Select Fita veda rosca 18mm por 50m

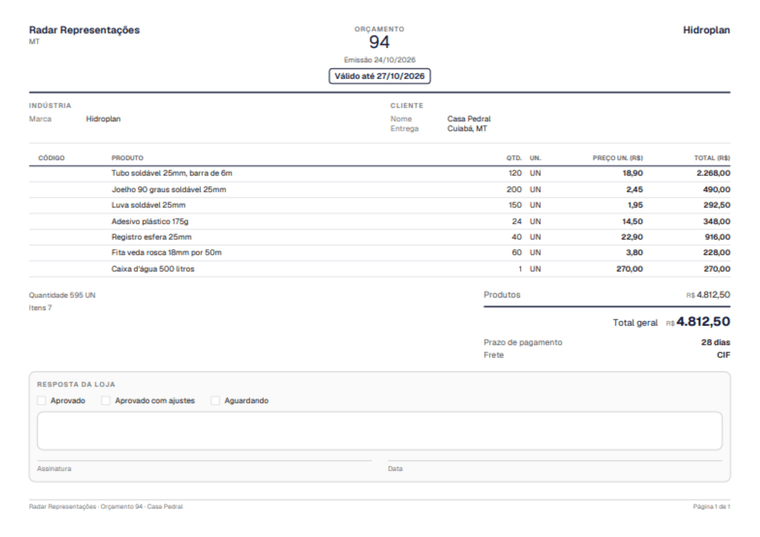click(x=166, y=253)
